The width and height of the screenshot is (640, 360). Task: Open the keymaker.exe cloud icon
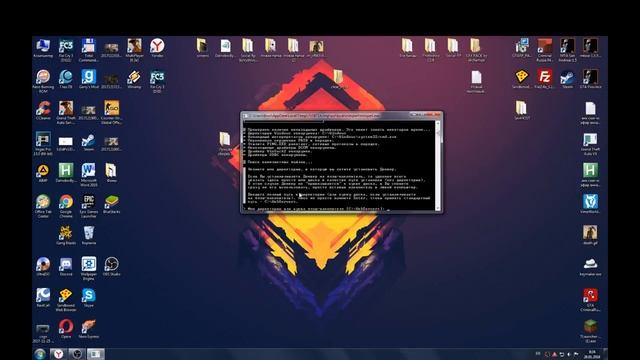coord(590,266)
